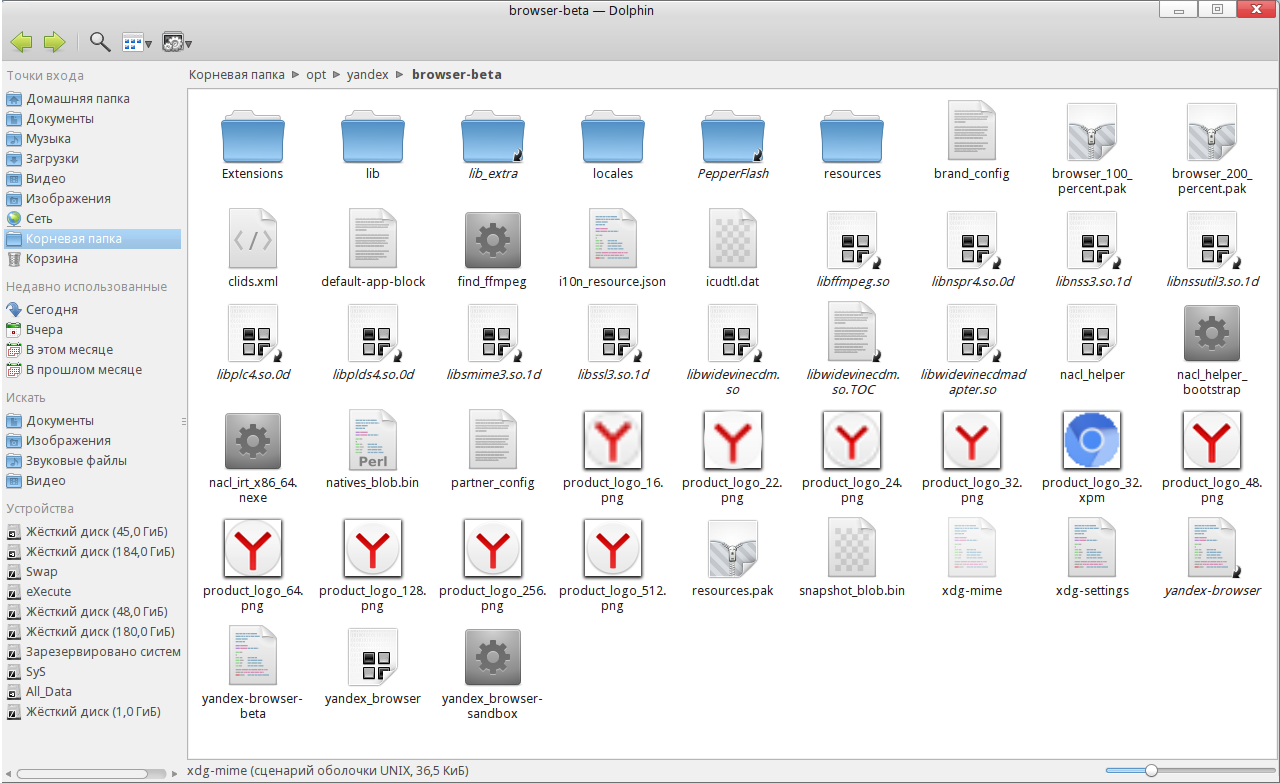Select the snapshot_blob.bin file

[x=852, y=558]
